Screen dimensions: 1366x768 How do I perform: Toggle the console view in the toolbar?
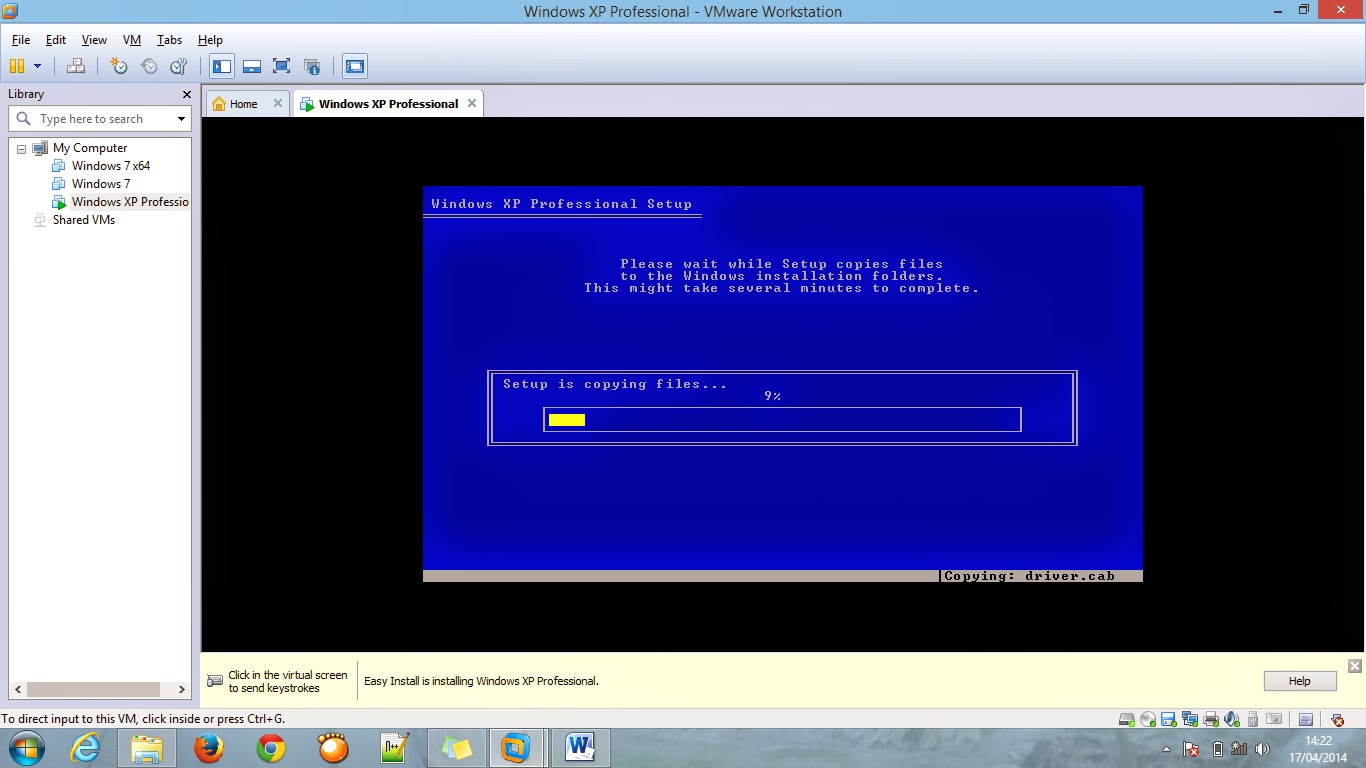[355, 66]
